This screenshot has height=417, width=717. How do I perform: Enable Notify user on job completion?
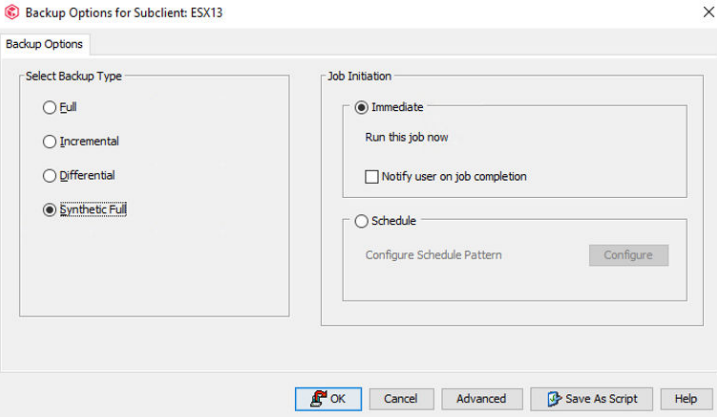pos(373,176)
